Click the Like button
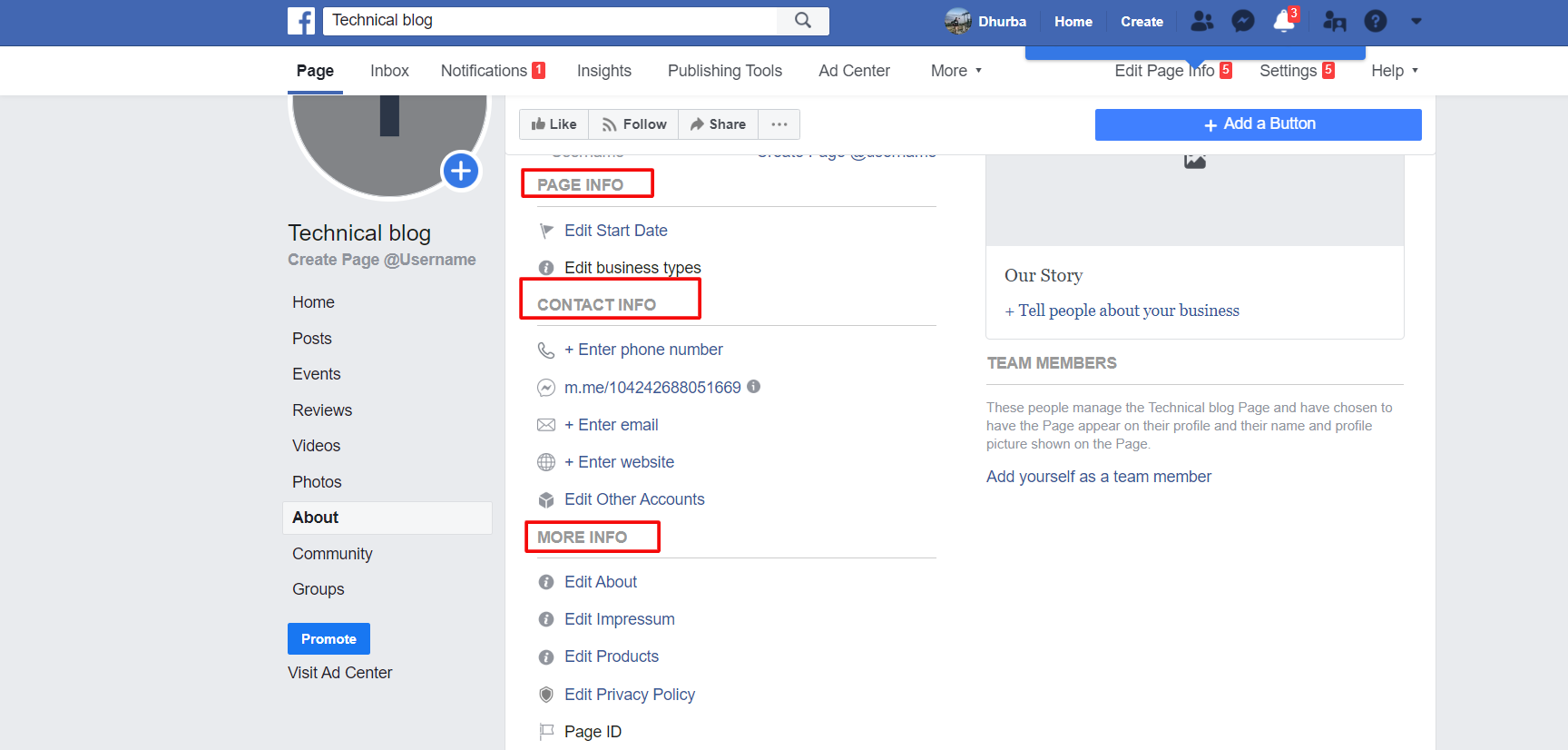This screenshot has height=750, width=1568. click(554, 124)
